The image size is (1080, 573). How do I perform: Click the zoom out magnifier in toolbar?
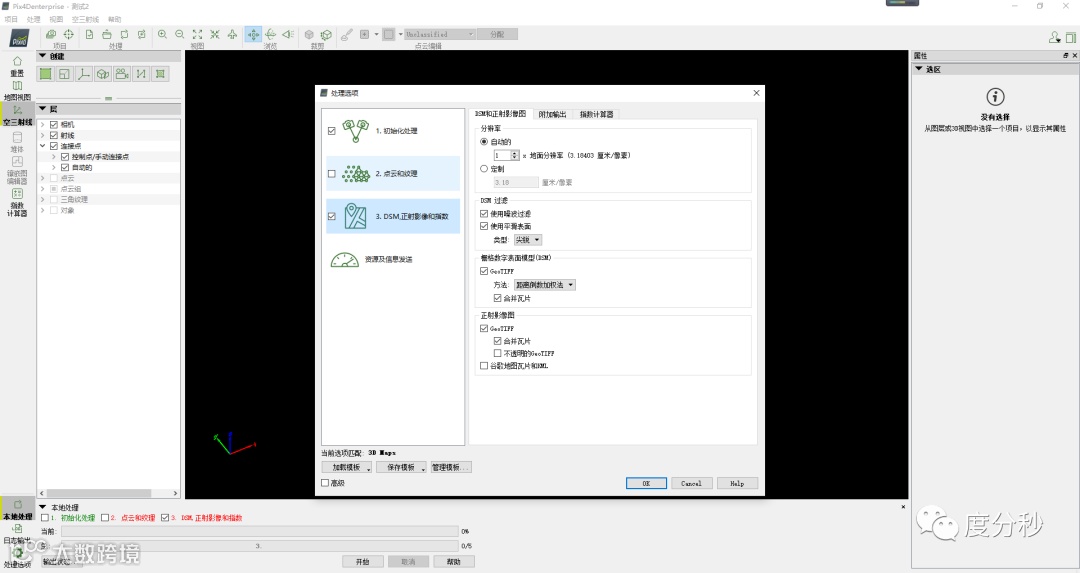pyautogui.click(x=180, y=34)
